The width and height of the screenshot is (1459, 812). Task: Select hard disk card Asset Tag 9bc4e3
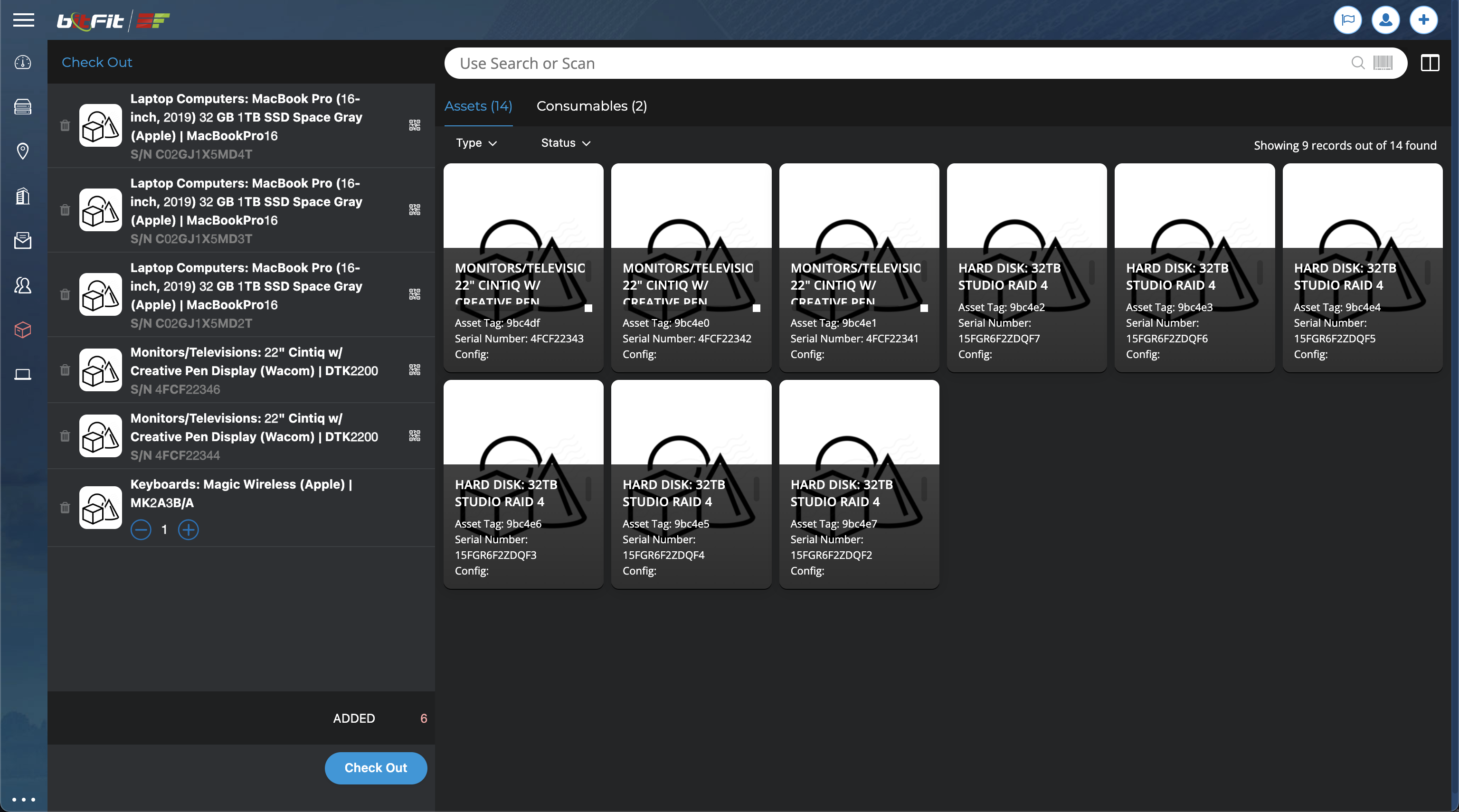[1194, 268]
